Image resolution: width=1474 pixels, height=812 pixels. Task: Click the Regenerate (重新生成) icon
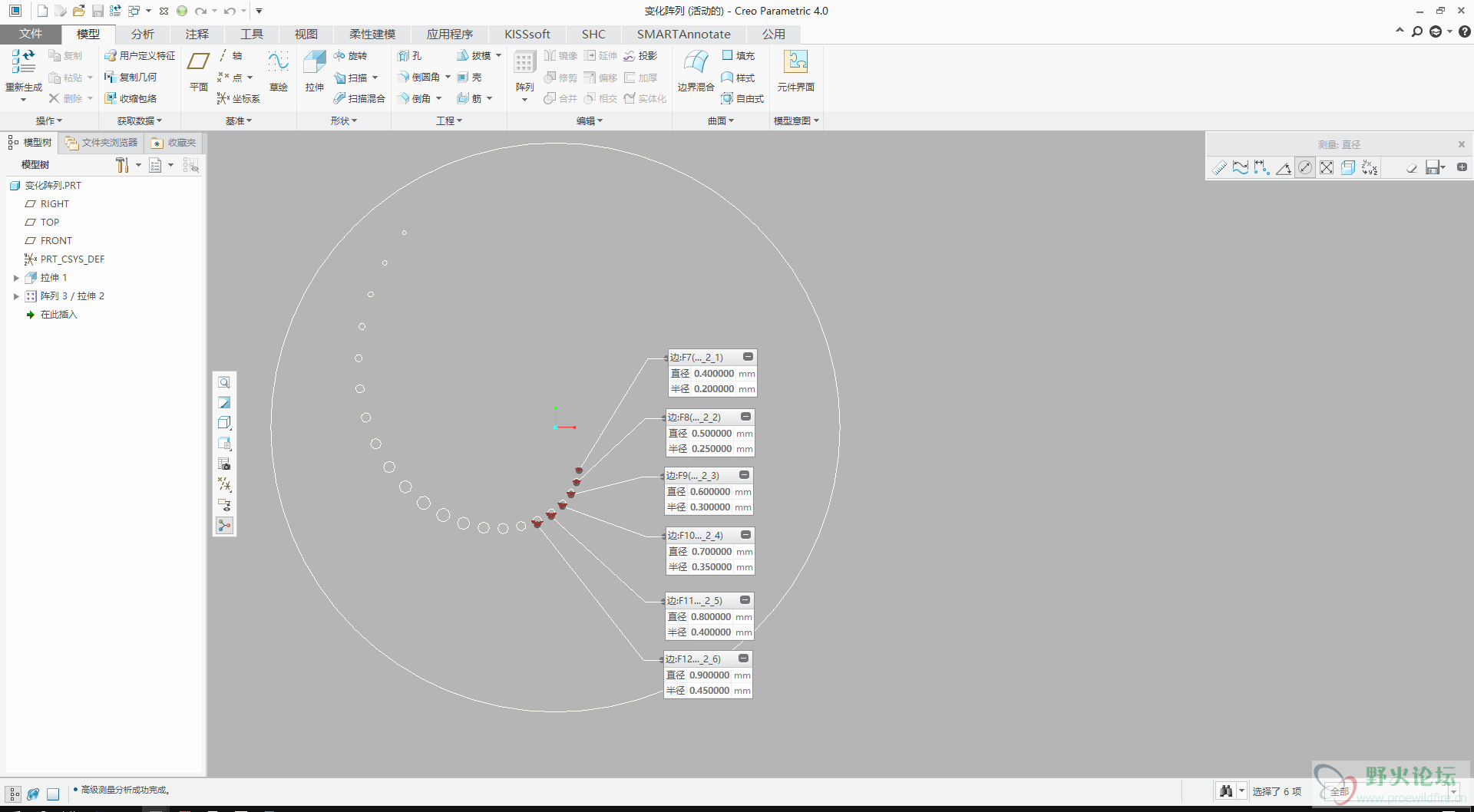tap(23, 61)
